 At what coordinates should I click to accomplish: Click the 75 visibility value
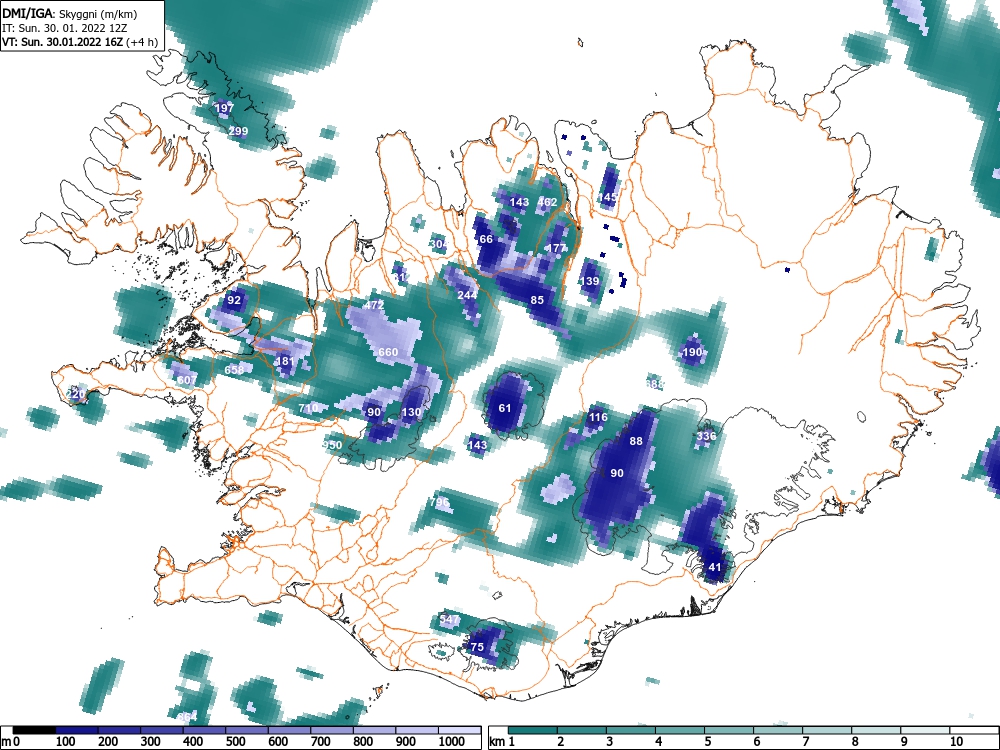pos(477,647)
